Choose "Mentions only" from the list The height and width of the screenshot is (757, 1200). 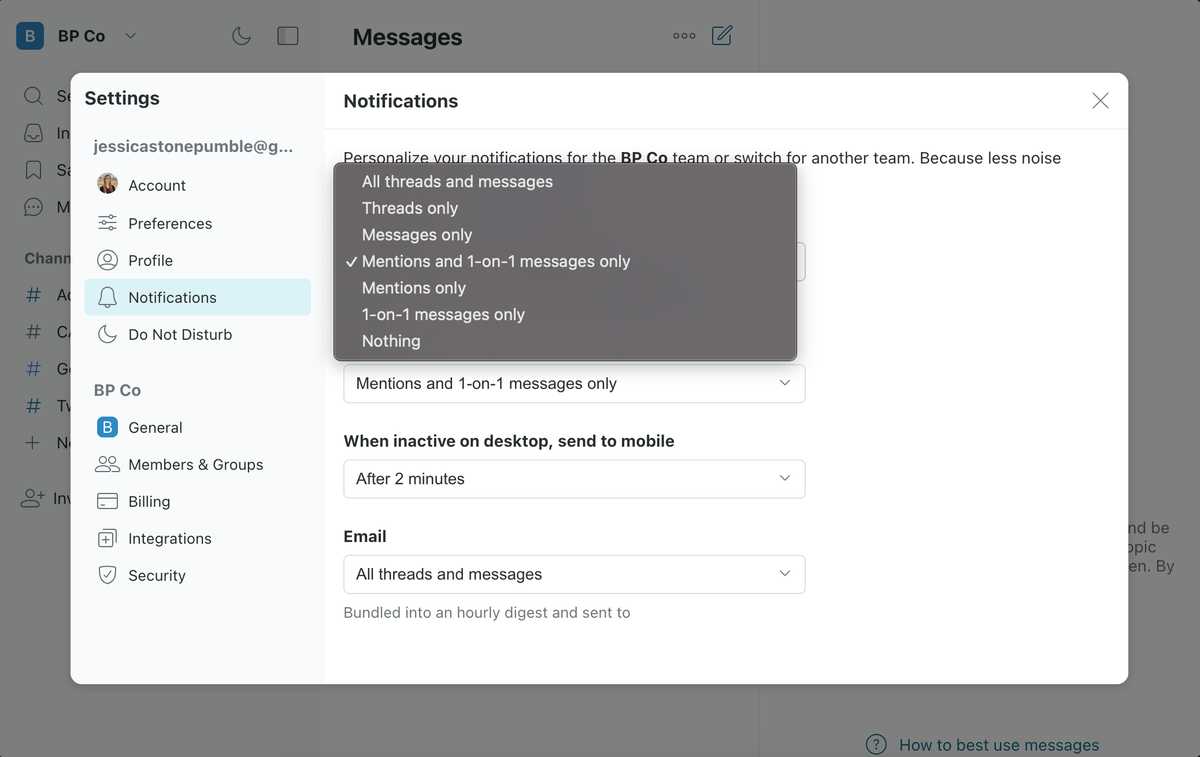414,288
